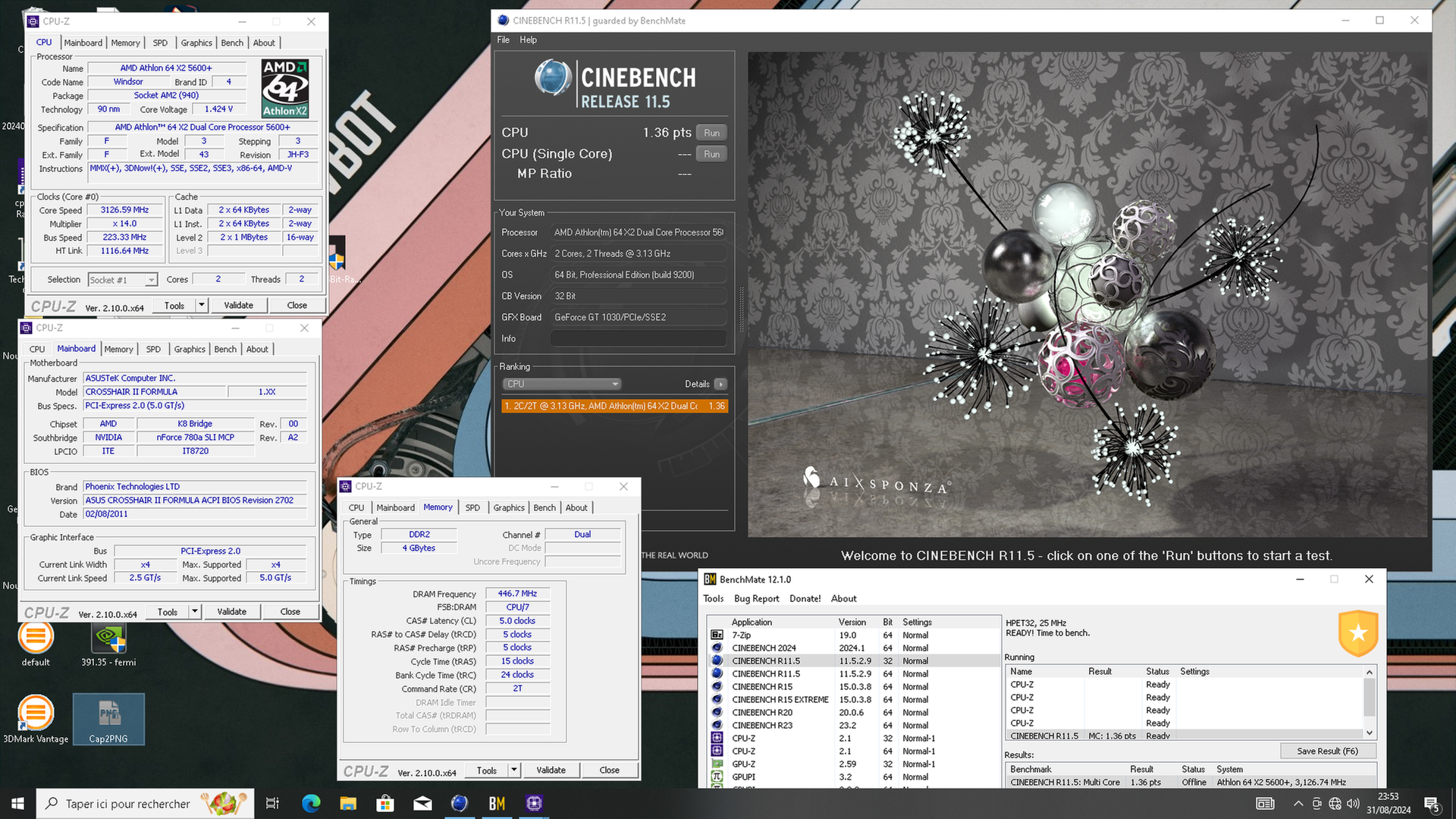Run the multi-core CPU test in Cinebench
This screenshot has width=1456, height=819.
711,133
